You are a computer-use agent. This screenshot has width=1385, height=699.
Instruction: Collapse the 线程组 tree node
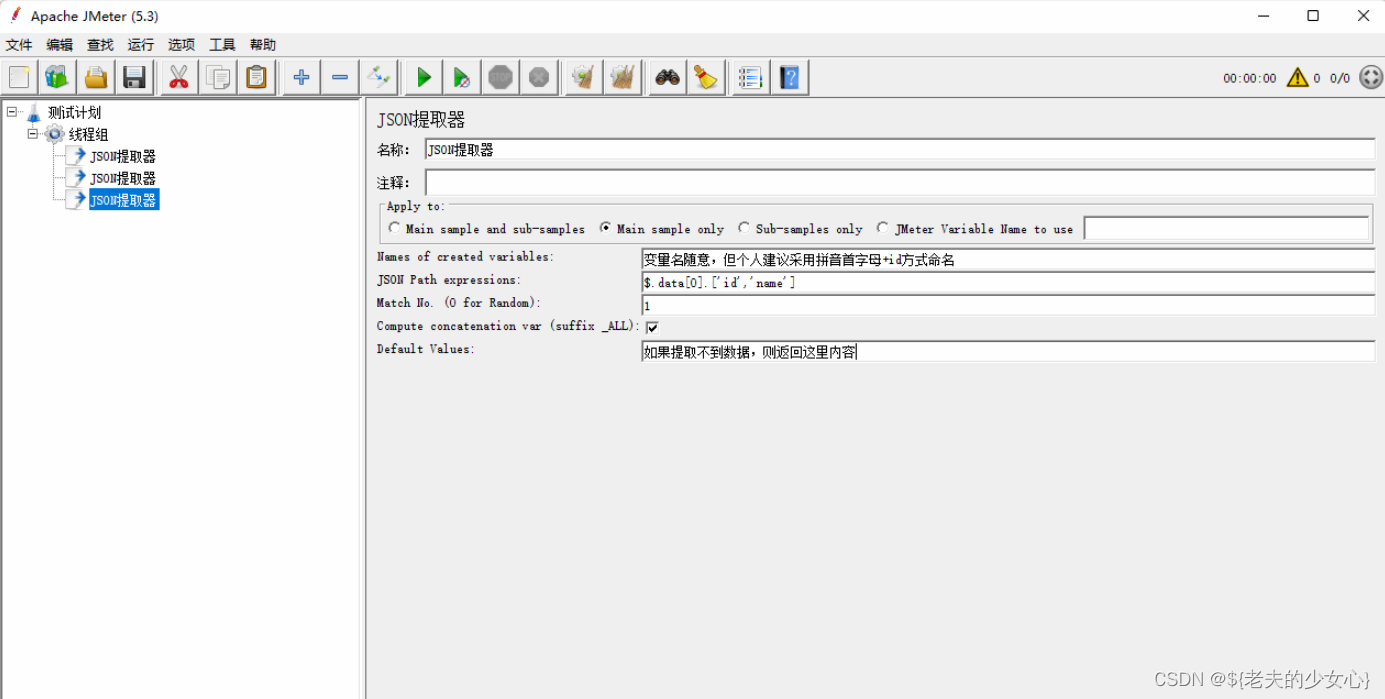tap(33, 134)
